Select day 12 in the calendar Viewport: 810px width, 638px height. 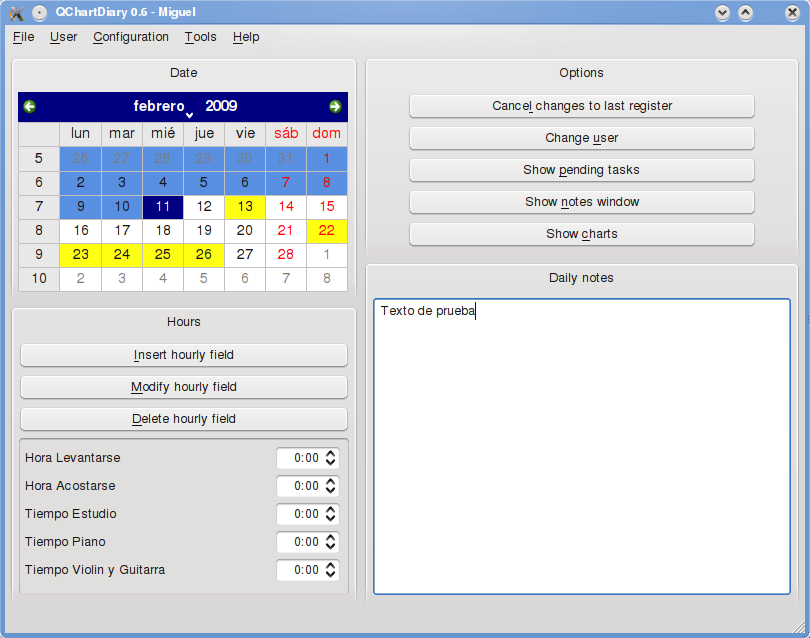click(204, 207)
